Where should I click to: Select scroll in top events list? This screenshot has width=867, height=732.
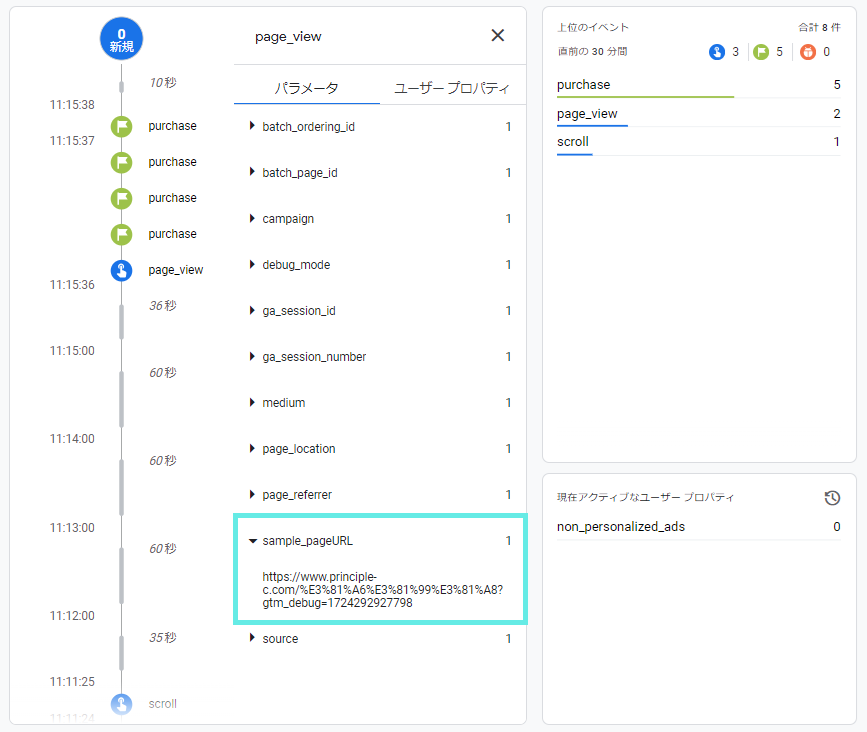pos(573,142)
